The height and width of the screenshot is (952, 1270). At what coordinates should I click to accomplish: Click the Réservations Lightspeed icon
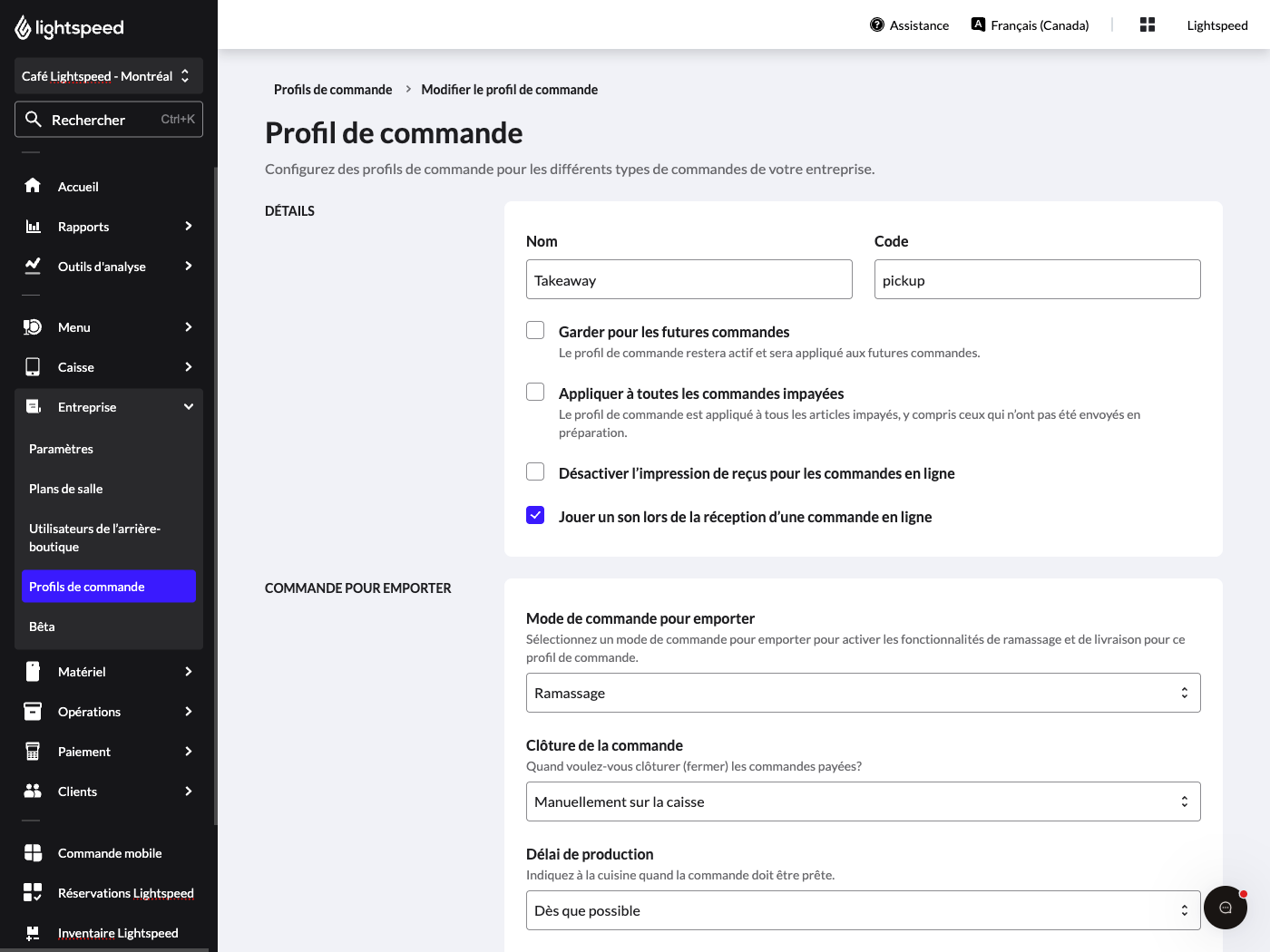(x=33, y=893)
